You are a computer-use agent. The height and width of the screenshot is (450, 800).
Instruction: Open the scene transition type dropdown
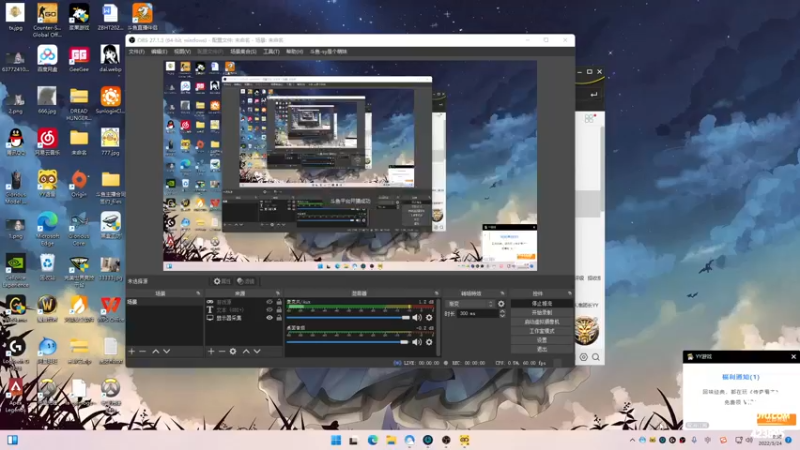pos(469,304)
